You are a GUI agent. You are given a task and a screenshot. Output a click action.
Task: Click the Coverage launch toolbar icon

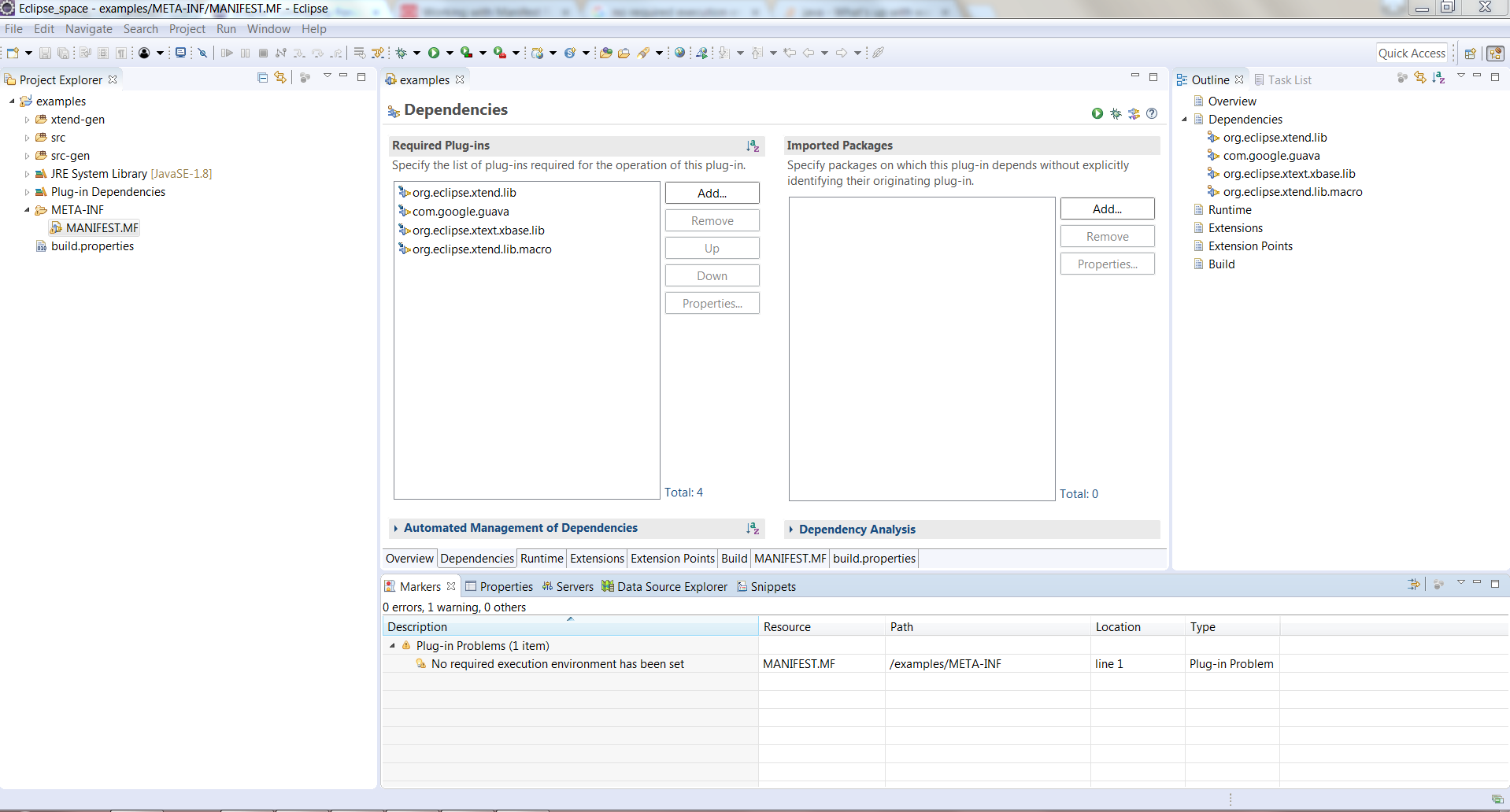[467, 53]
